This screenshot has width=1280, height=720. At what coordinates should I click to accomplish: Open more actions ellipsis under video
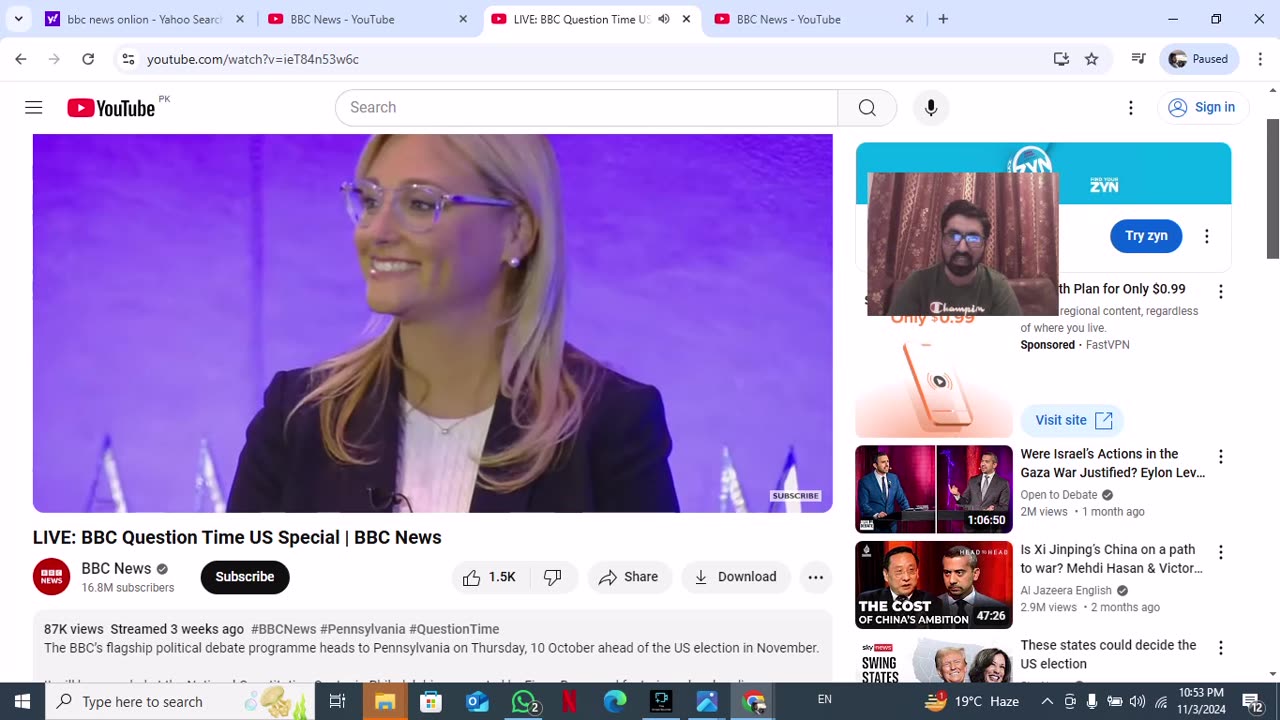click(816, 577)
